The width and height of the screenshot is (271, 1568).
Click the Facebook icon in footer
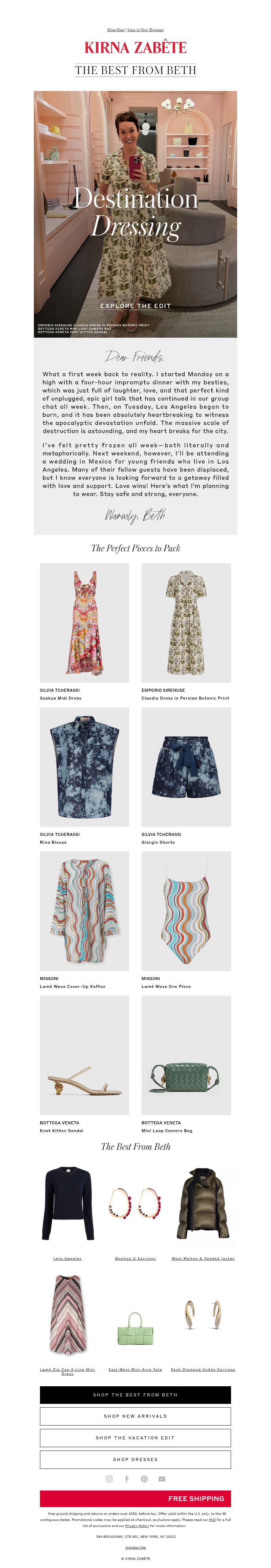(x=127, y=1479)
